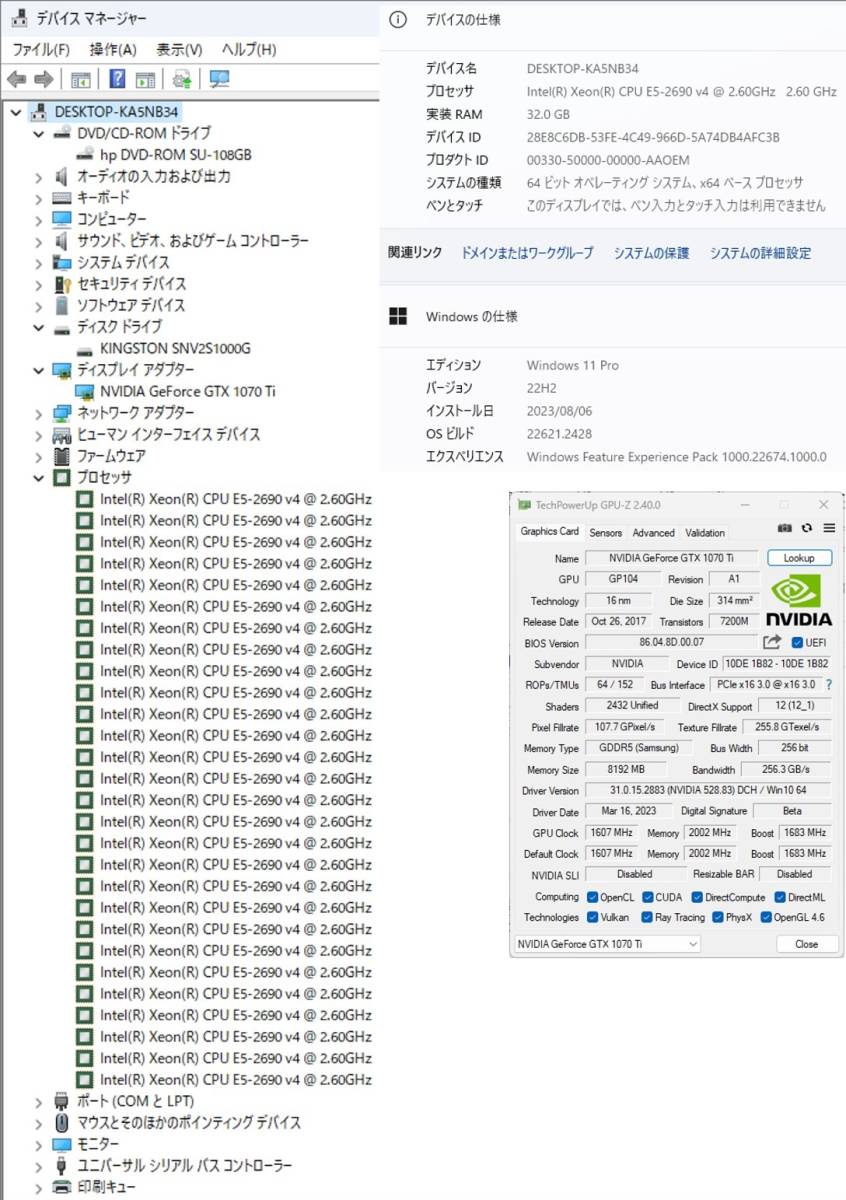Screen dimensions: 846x1200
Task: Expand the ネットワーク アダプター node
Action: pyautogui.click(x=39, y=413)
